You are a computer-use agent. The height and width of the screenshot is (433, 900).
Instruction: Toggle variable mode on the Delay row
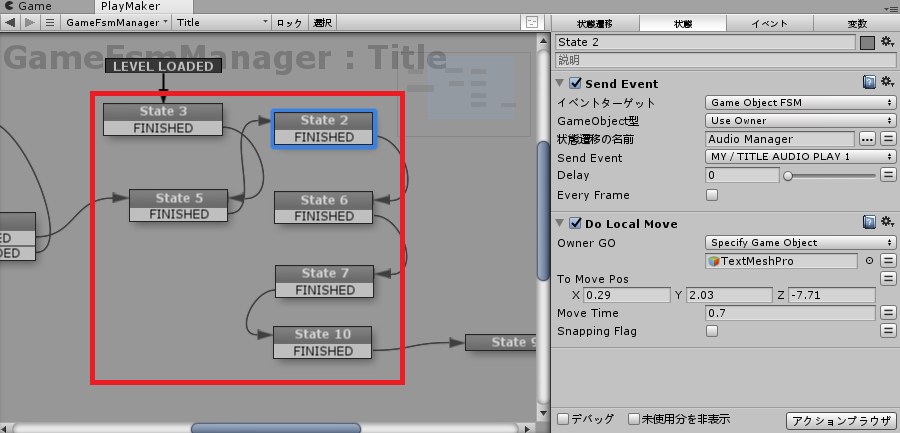tap(888, 175)
